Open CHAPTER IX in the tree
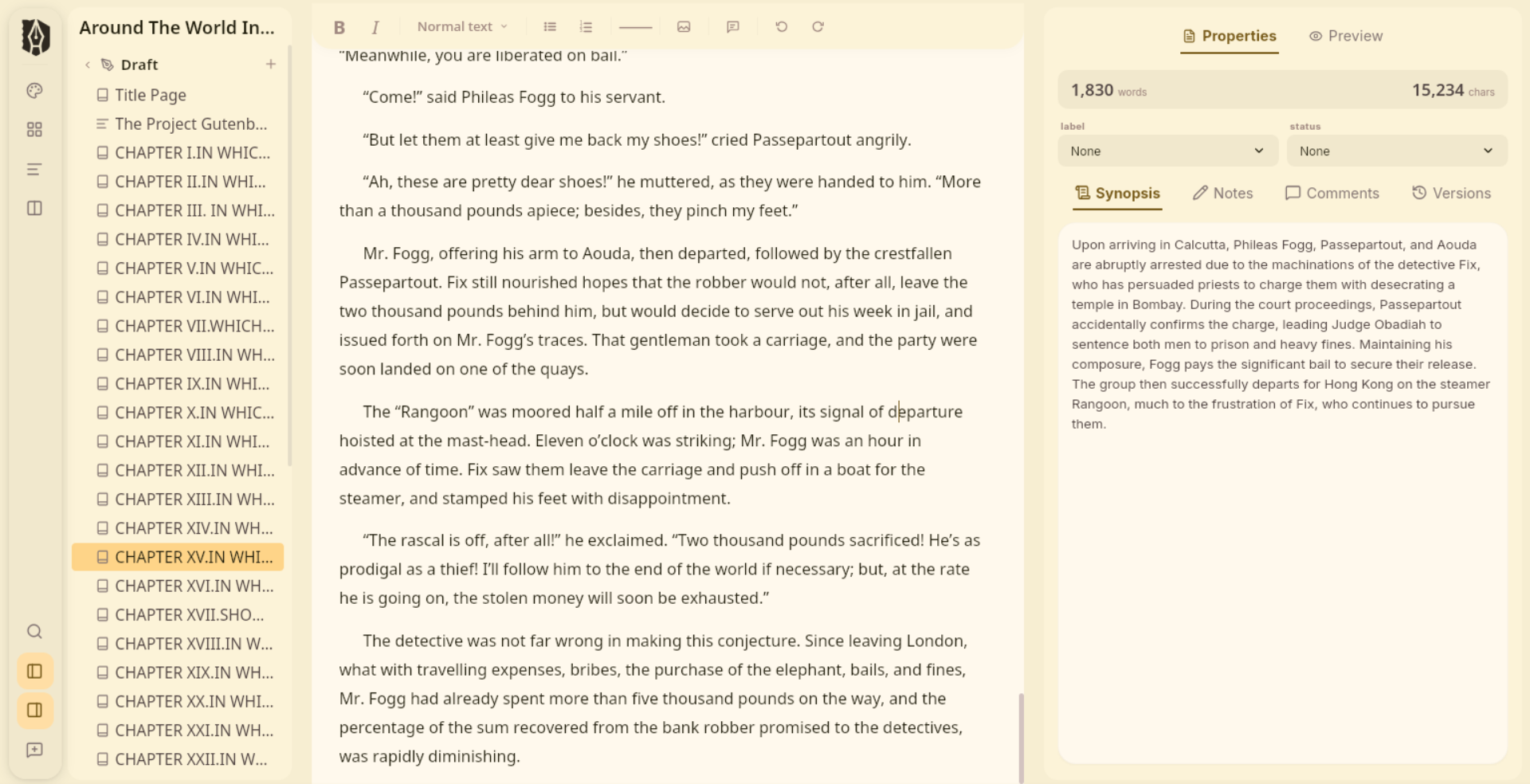 [x=178, y=384]
